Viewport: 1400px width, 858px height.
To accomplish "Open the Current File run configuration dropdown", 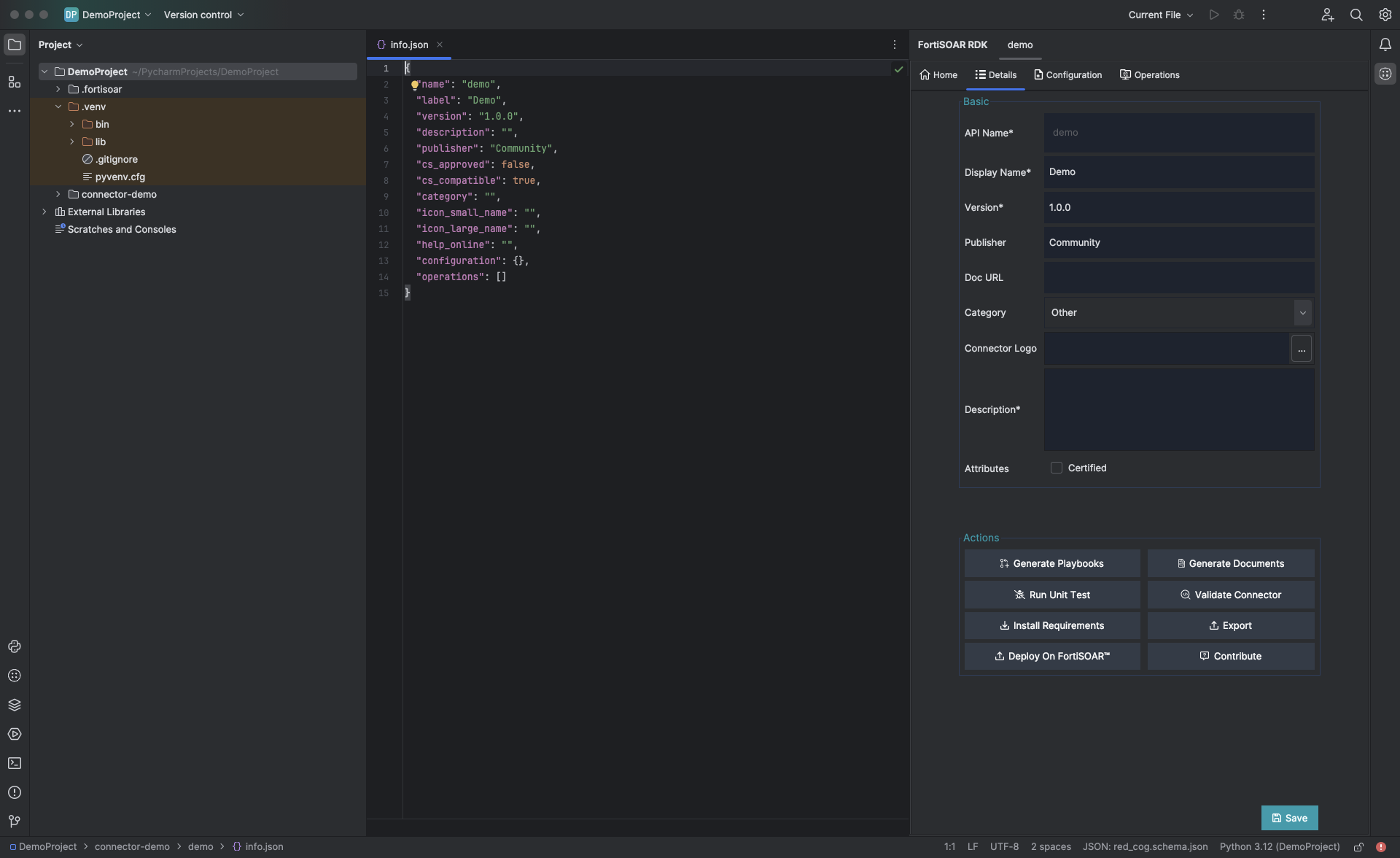I will pos(1160,15).
